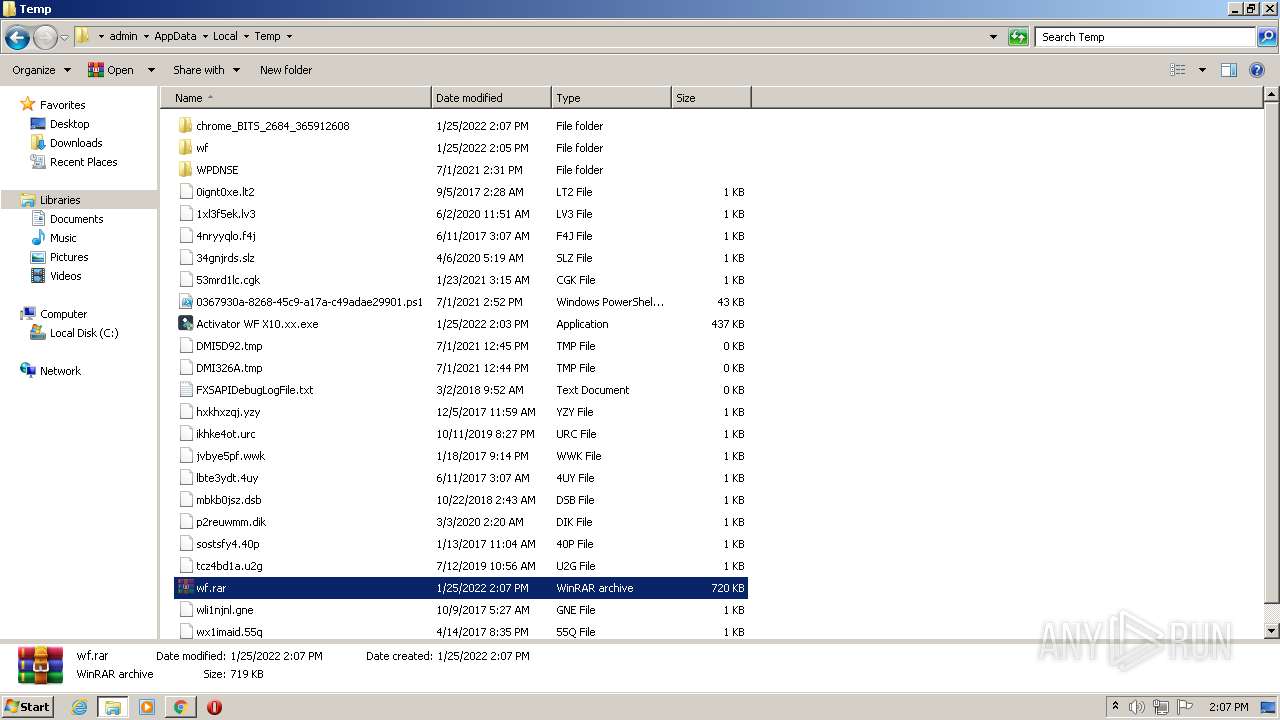
Task: Select the wf folder icon
Action: [x=185, y=148]
